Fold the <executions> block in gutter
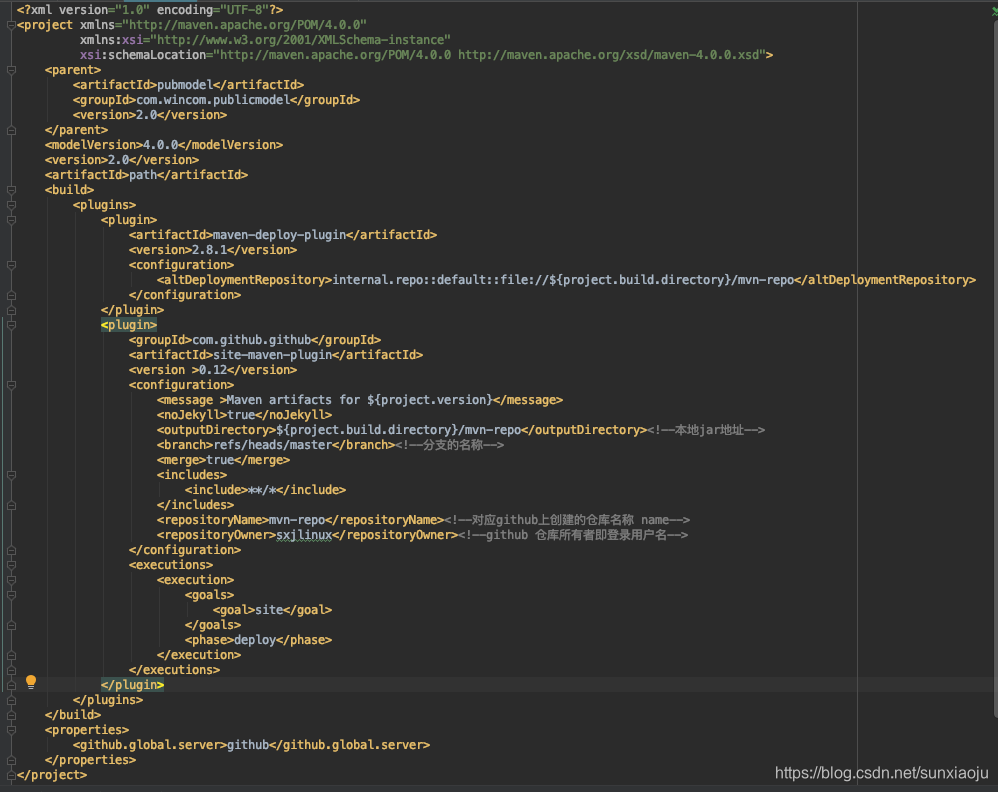The image size is (998, 792). coord(11,565)
